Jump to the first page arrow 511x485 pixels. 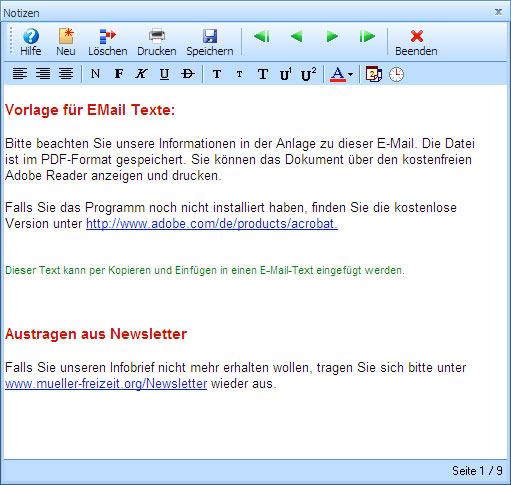[x=261, y=36]
